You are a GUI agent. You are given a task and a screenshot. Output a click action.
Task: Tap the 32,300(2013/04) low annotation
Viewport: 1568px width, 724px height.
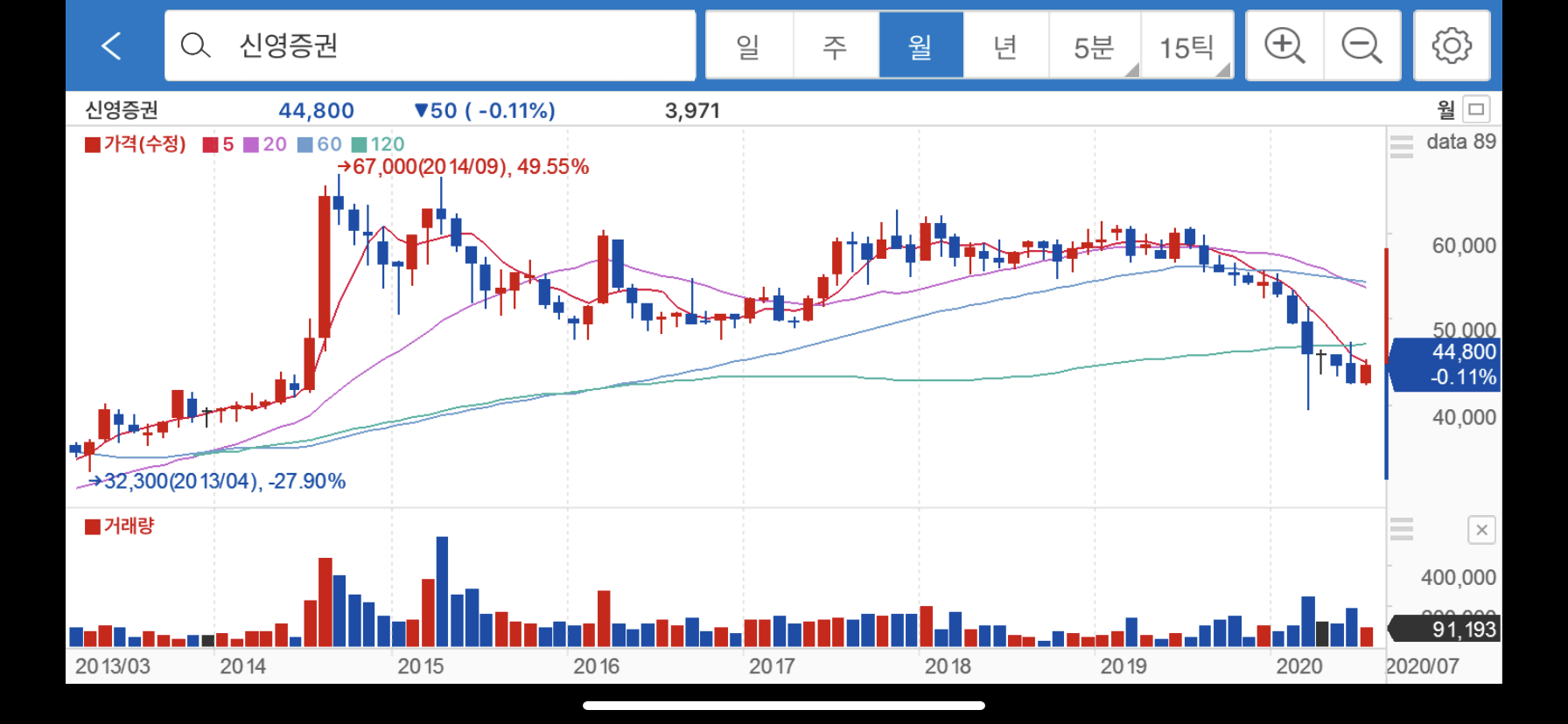point(218,481)
